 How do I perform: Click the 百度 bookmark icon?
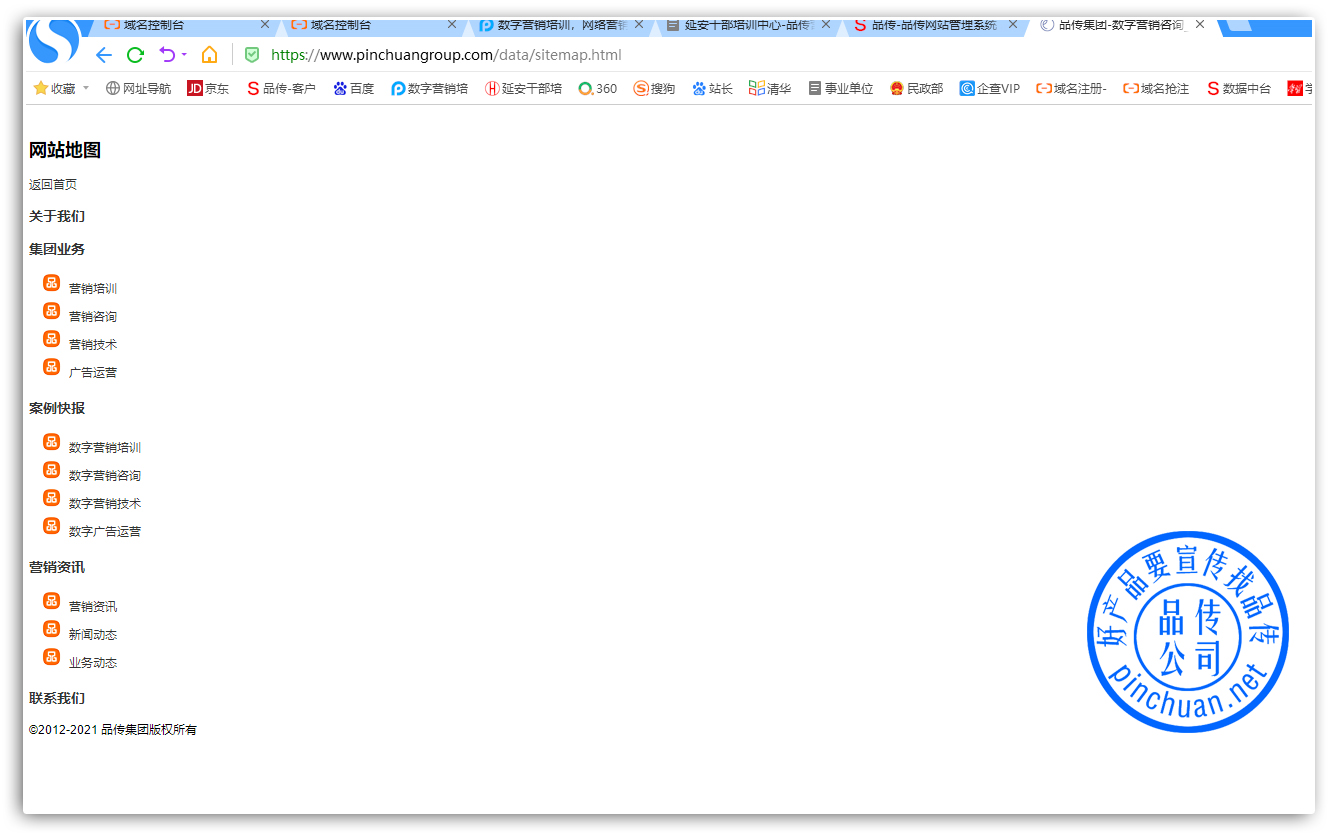(x=340, y=88)
